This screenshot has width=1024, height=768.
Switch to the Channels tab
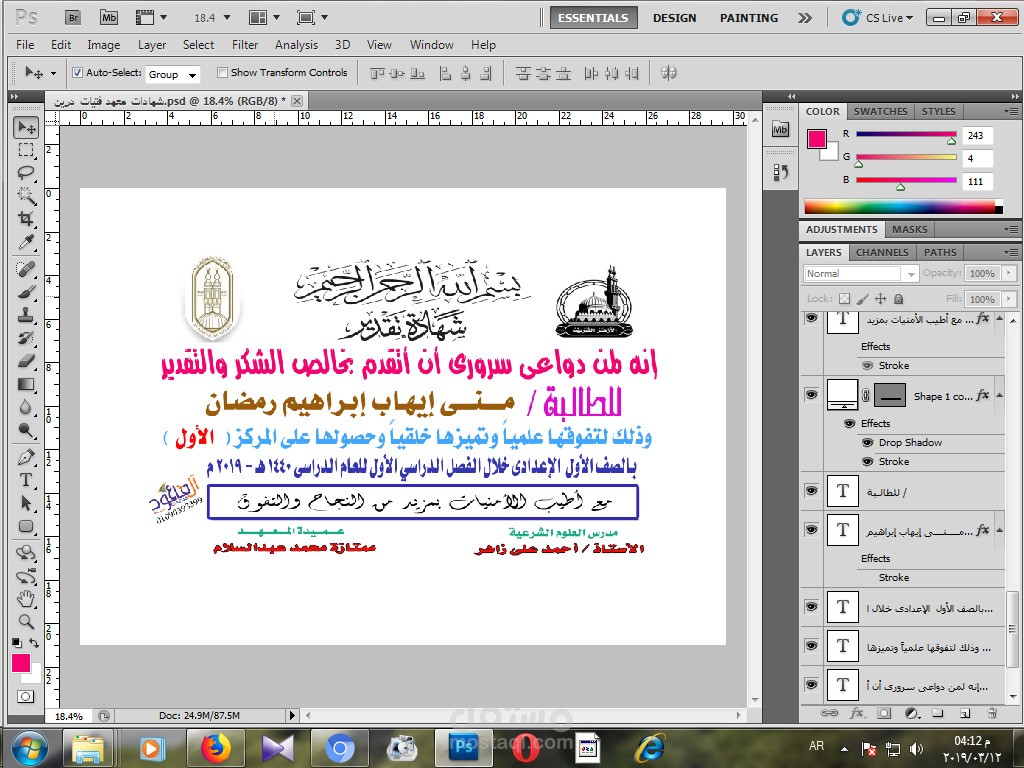(x=881, y=252)
